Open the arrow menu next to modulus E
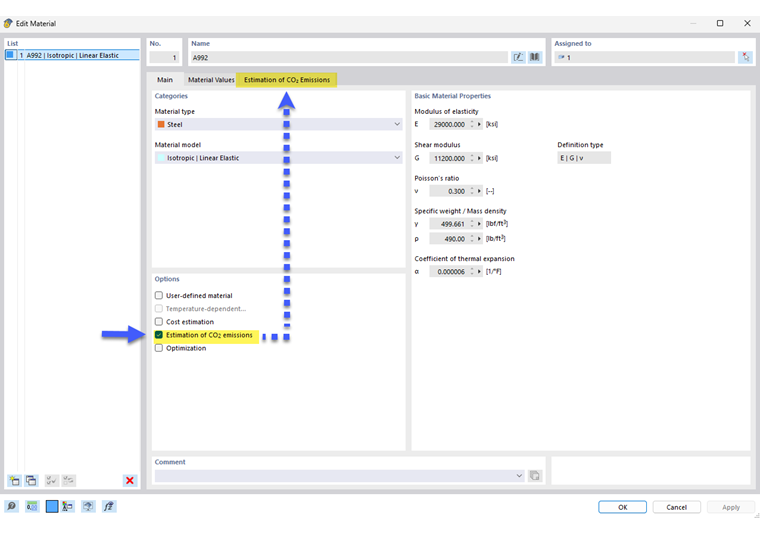 (479, 125)
